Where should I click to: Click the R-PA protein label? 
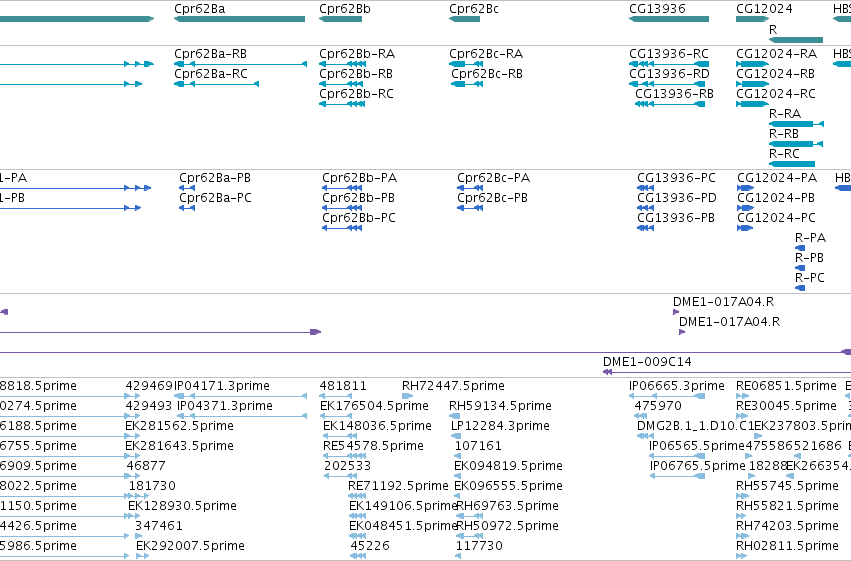[x=810, y=238]
